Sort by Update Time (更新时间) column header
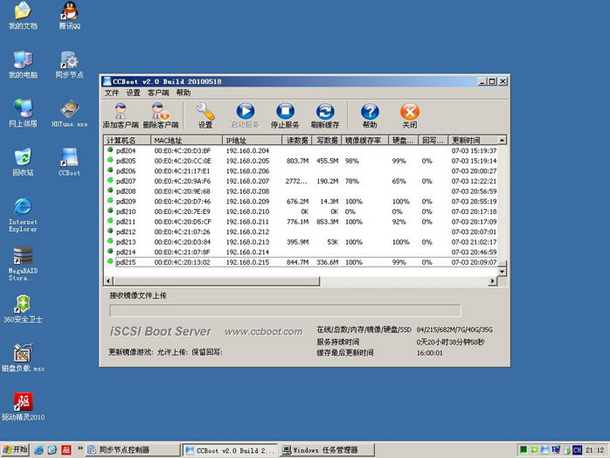The image size is (610, 458). (473, 140)
